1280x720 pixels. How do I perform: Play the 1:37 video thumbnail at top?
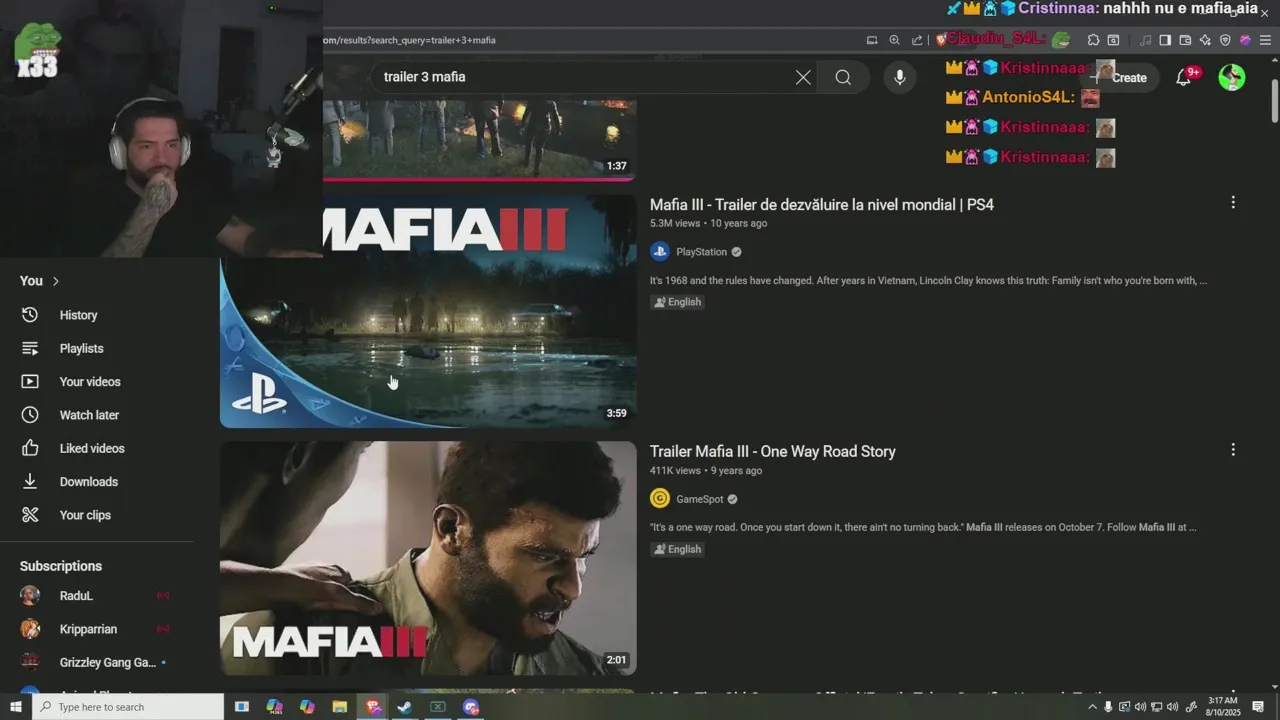pos(479,140)
